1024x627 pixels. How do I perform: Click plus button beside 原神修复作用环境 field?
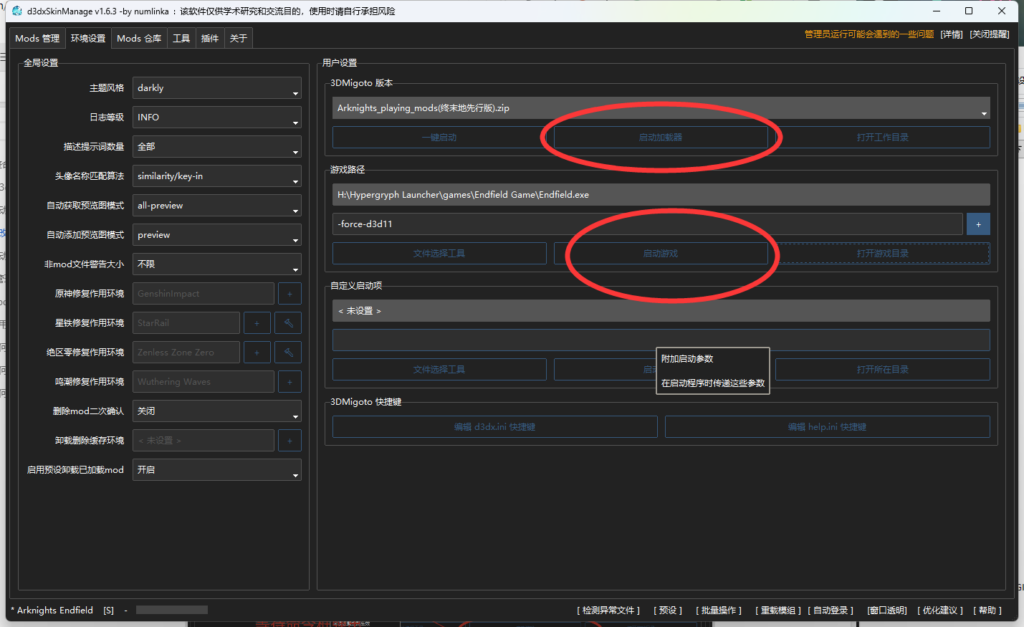click(290, 294)
